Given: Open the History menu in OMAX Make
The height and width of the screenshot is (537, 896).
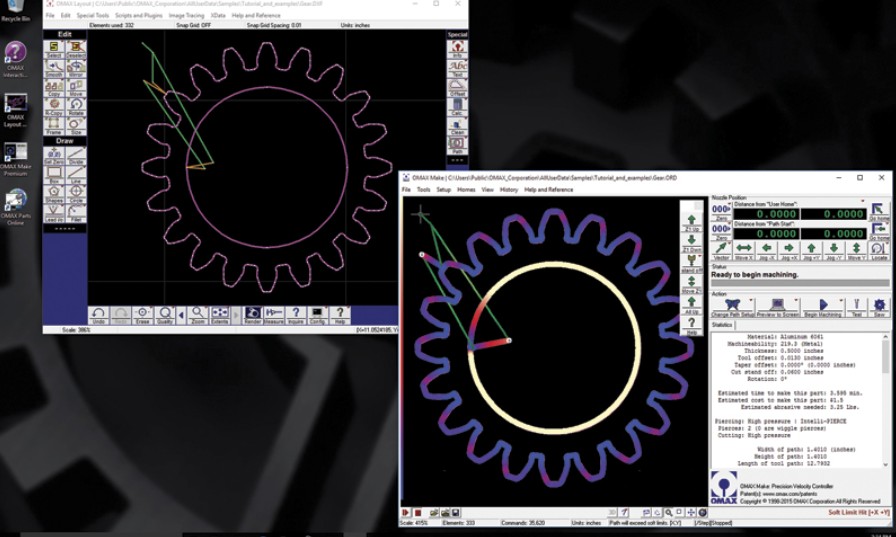Looking at the screenshot, I should pos(509,190).
